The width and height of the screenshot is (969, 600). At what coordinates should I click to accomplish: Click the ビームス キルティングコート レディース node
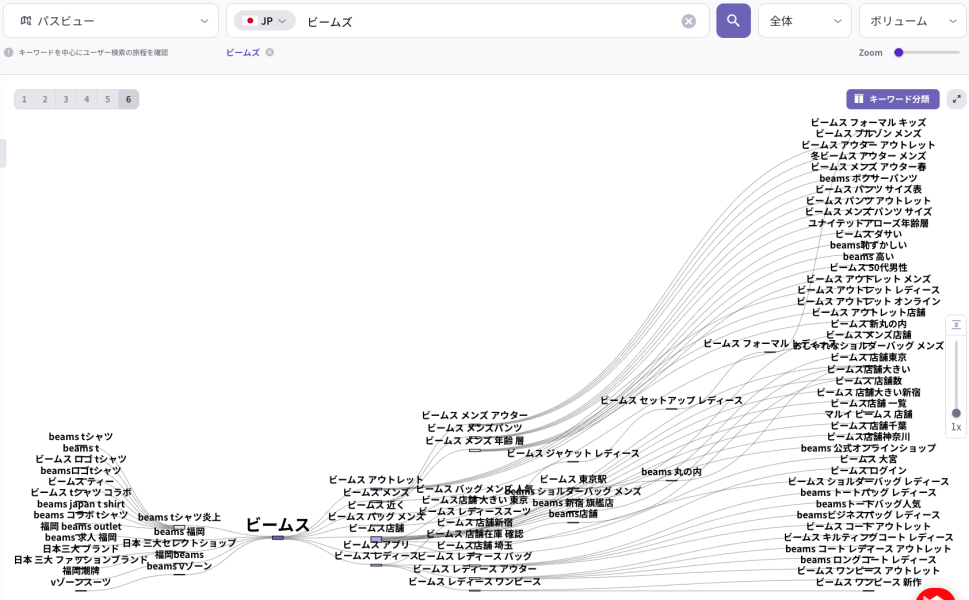click(868, 538)
